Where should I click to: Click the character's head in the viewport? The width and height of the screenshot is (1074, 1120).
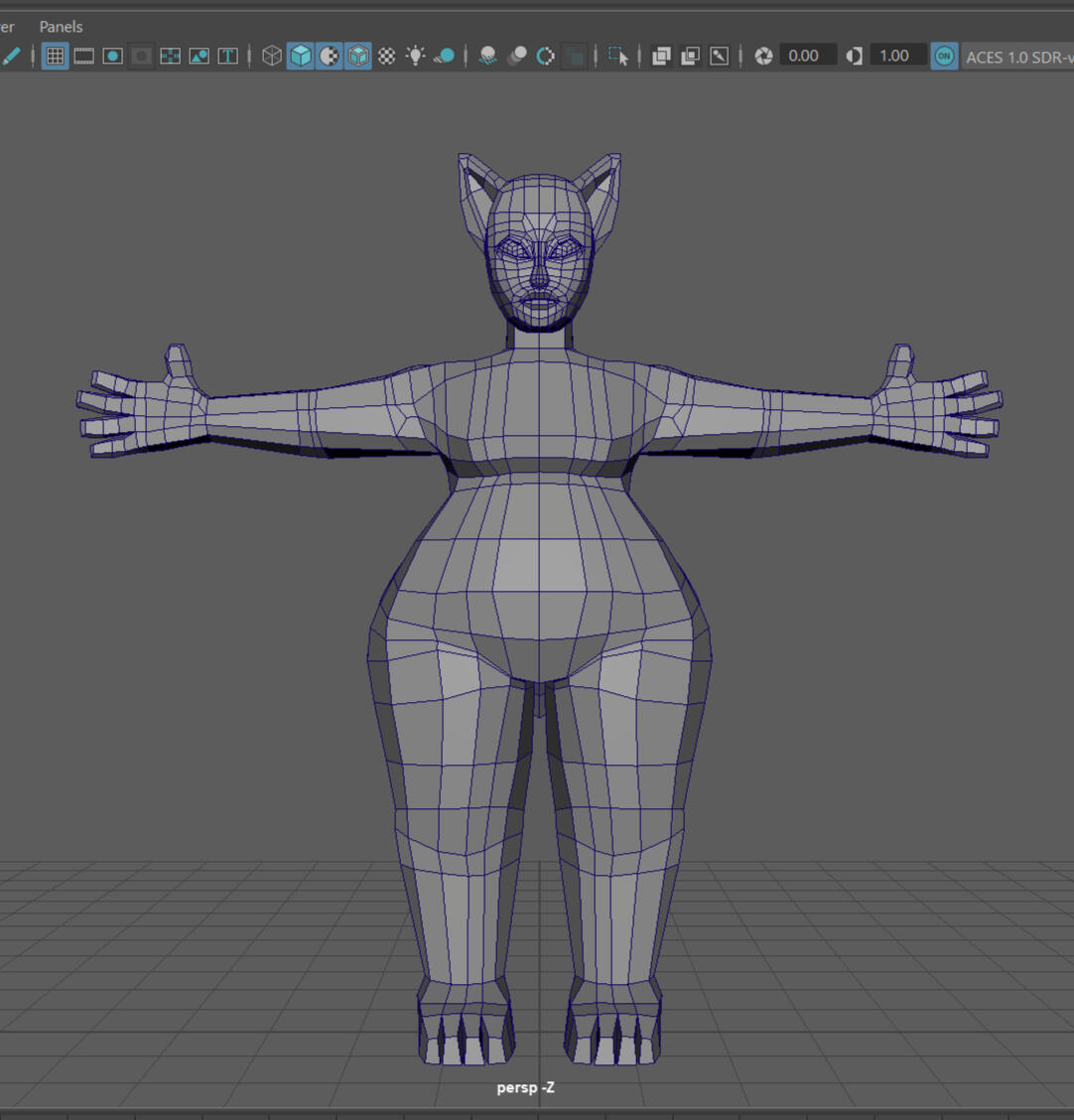tap(539, 253)
